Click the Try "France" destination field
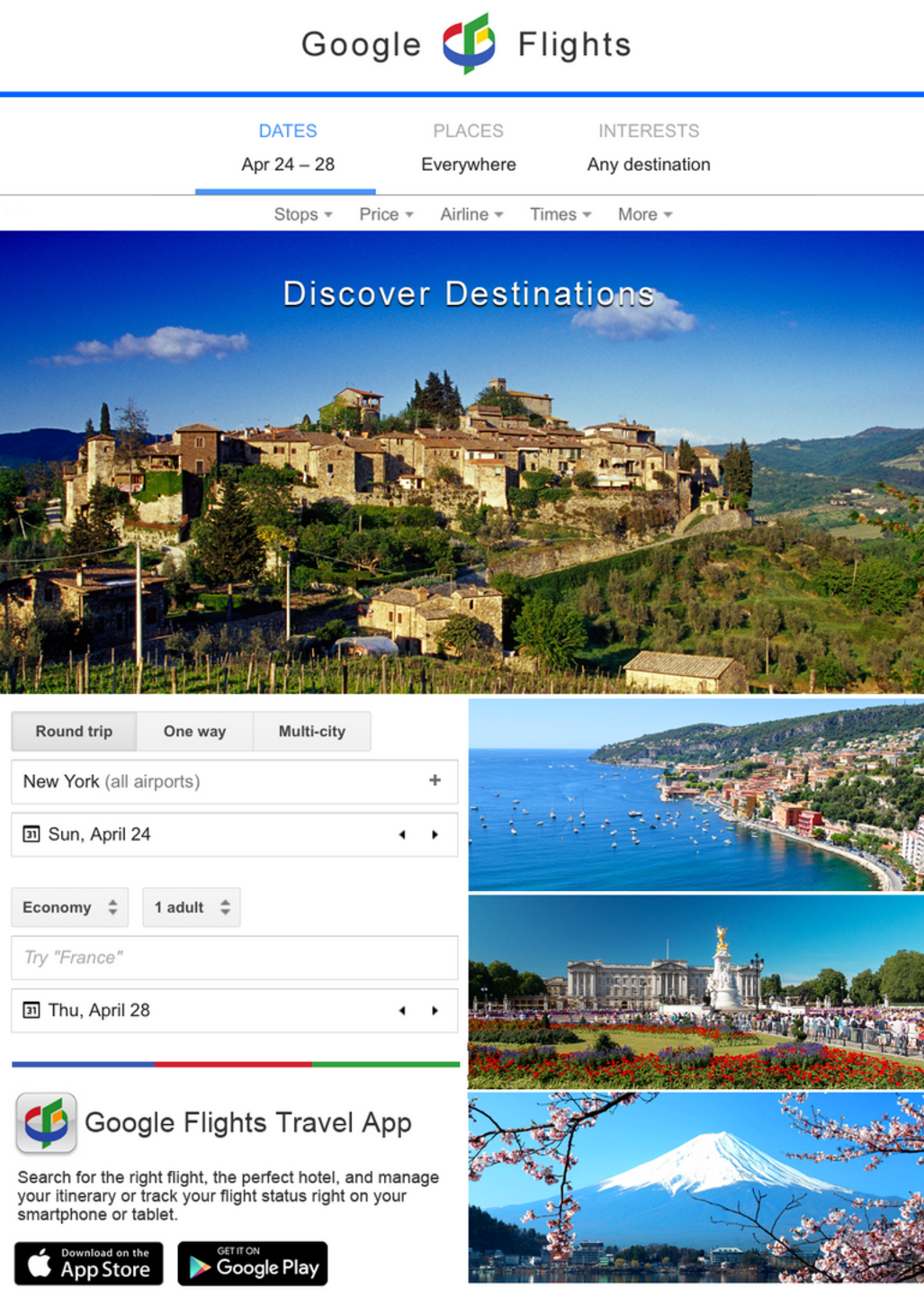This screenshot has height=1297, width=924. tap(235, 958)
